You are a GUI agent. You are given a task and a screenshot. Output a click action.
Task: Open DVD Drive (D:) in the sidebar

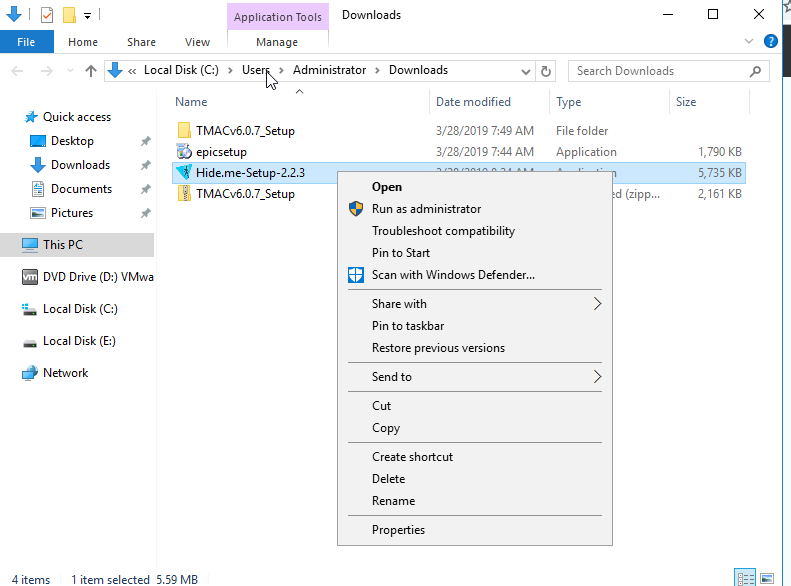click(x=88, y=277)
